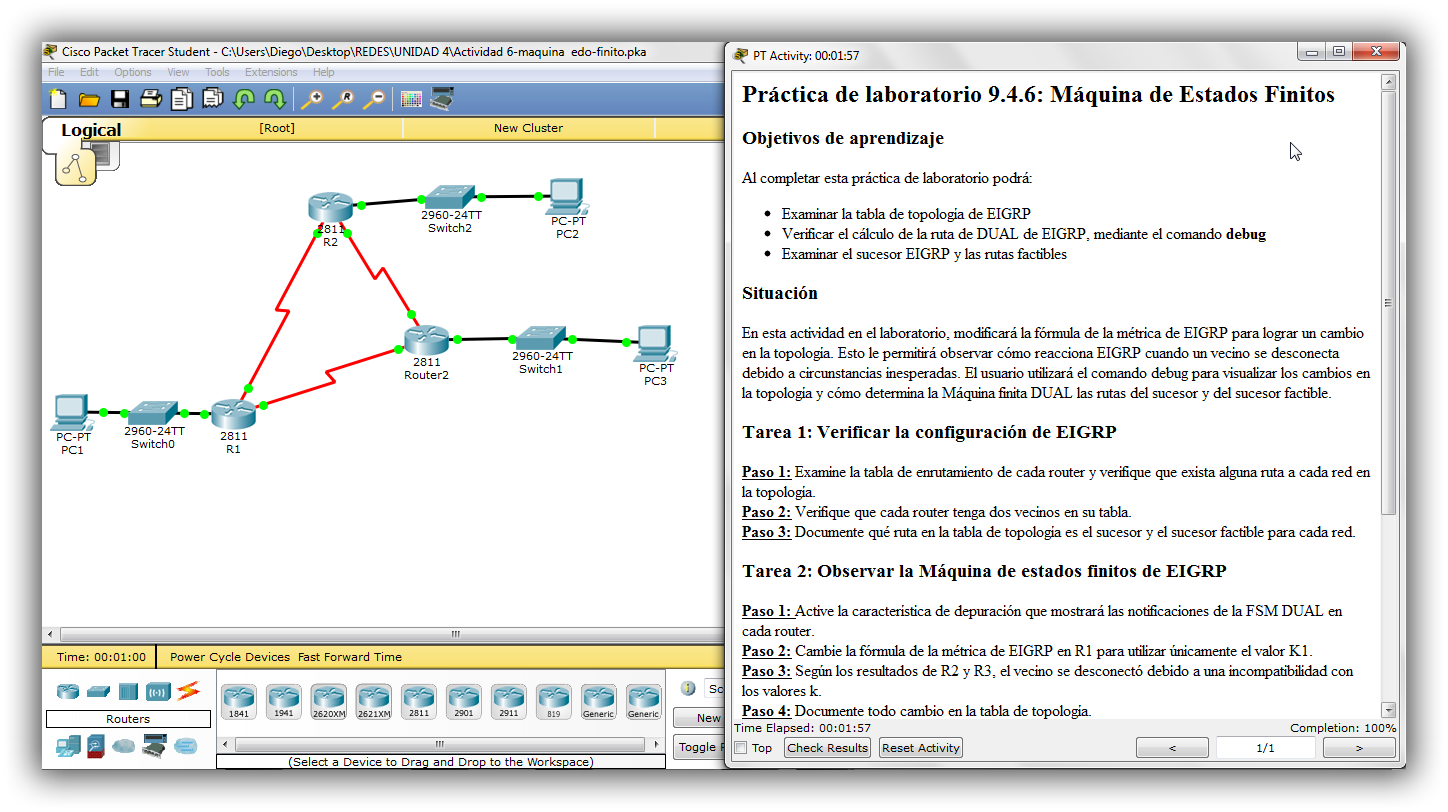
Task: Click the next page arrow in the activity panel
Action: coord(1359,747)
